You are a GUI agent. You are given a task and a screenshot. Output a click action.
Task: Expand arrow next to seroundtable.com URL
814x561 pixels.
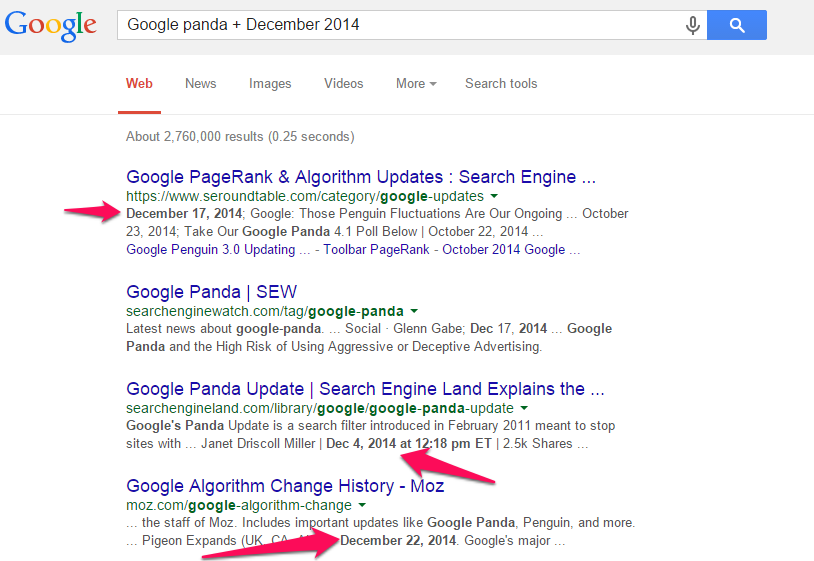[494, 197]
